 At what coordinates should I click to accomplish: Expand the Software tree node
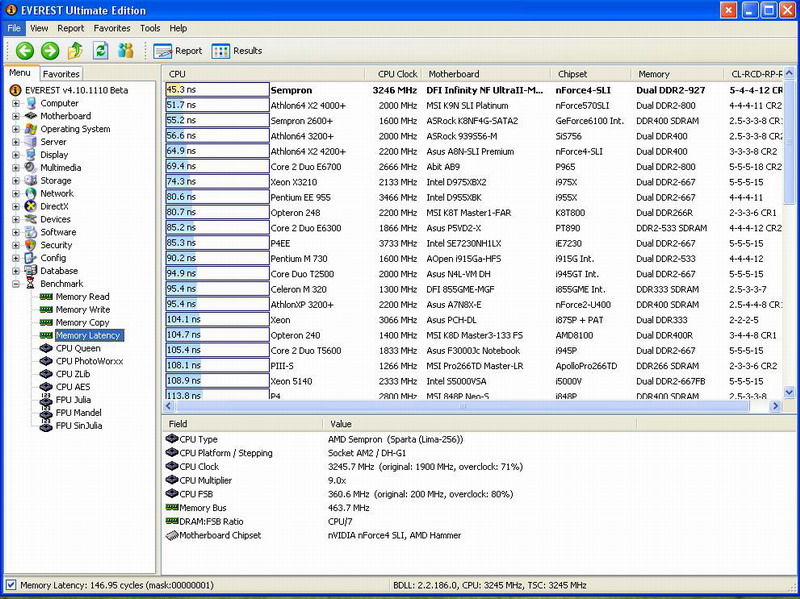pyautogui.click(x=16, y=232)
